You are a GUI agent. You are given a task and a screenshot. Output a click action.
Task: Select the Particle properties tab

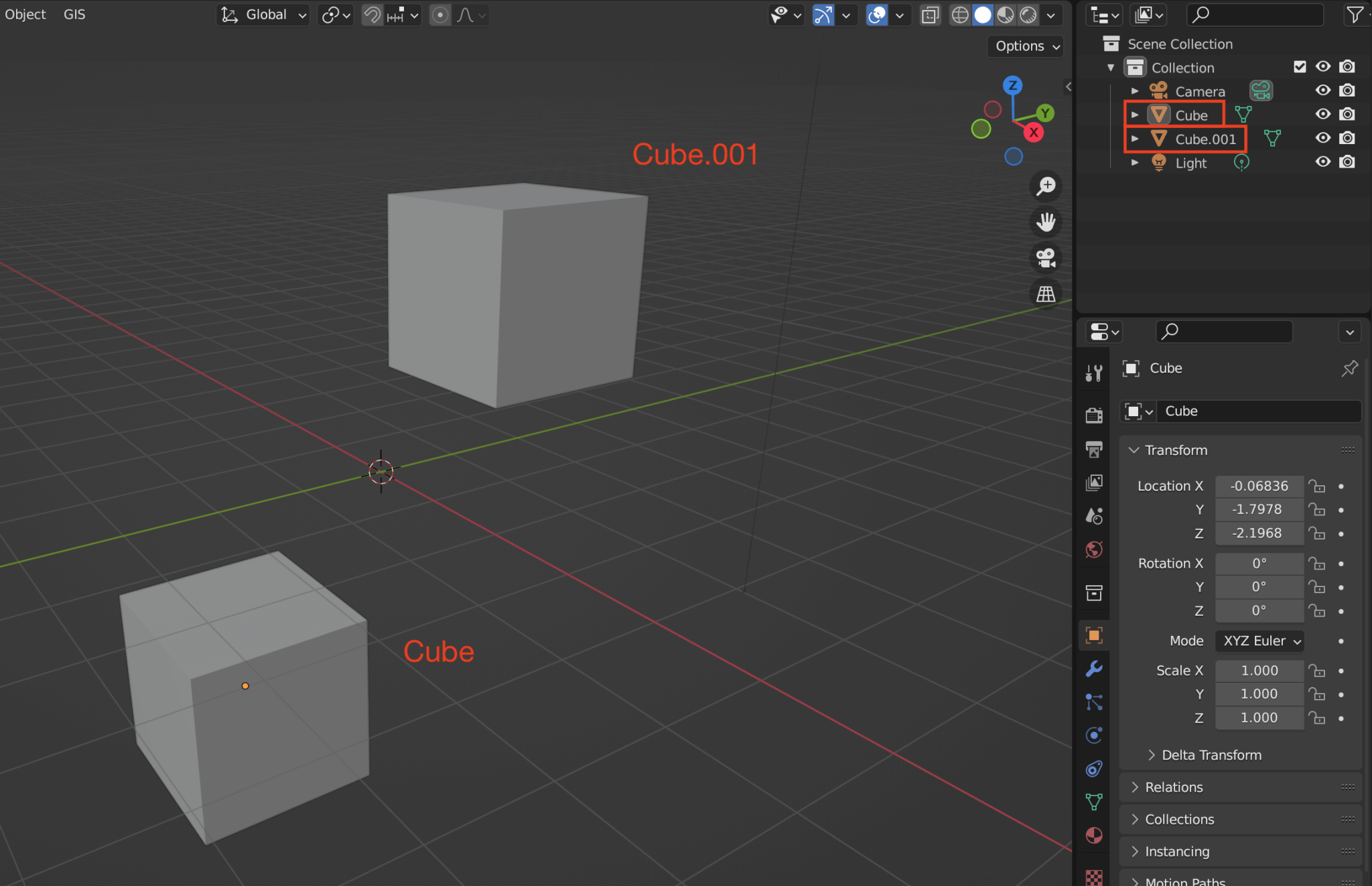pos(1095,702)
